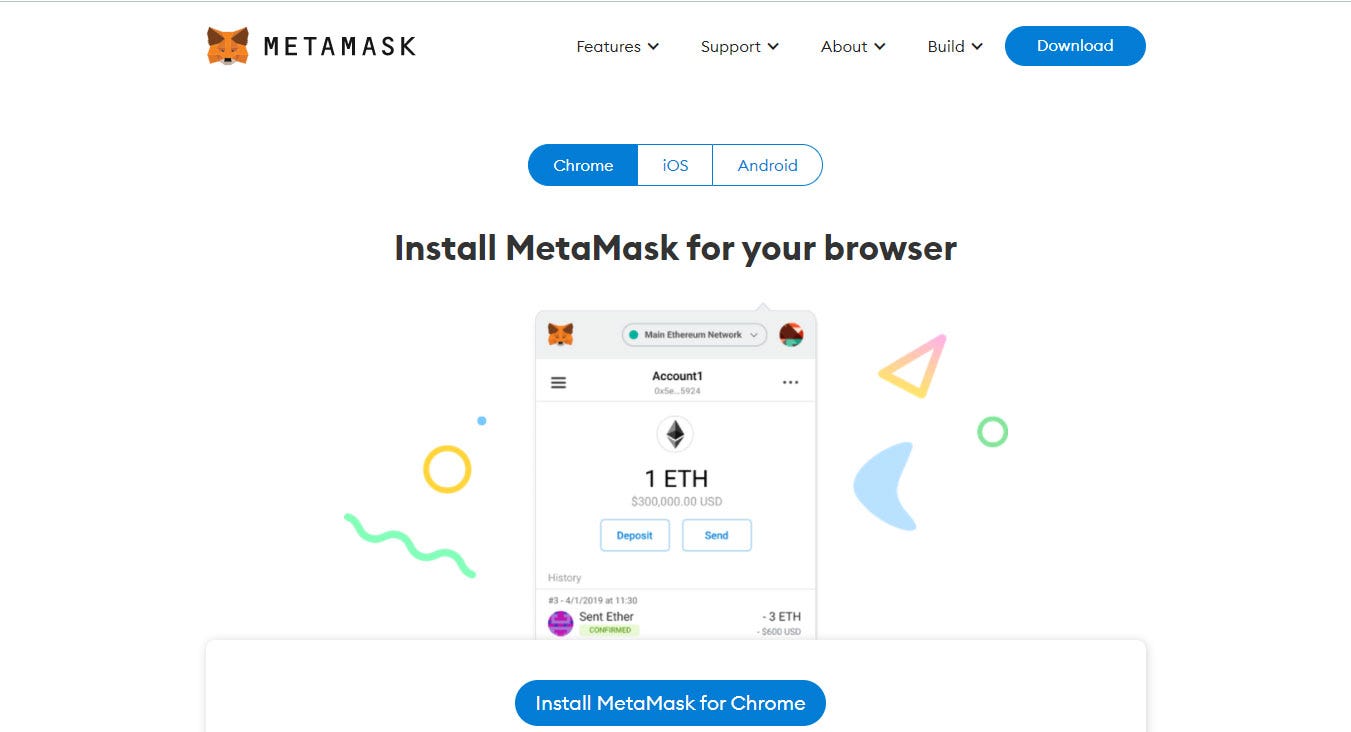Screen dimensions: 1351x732
Task: Expand the Support dropdown menu
Action: [740, 46]
